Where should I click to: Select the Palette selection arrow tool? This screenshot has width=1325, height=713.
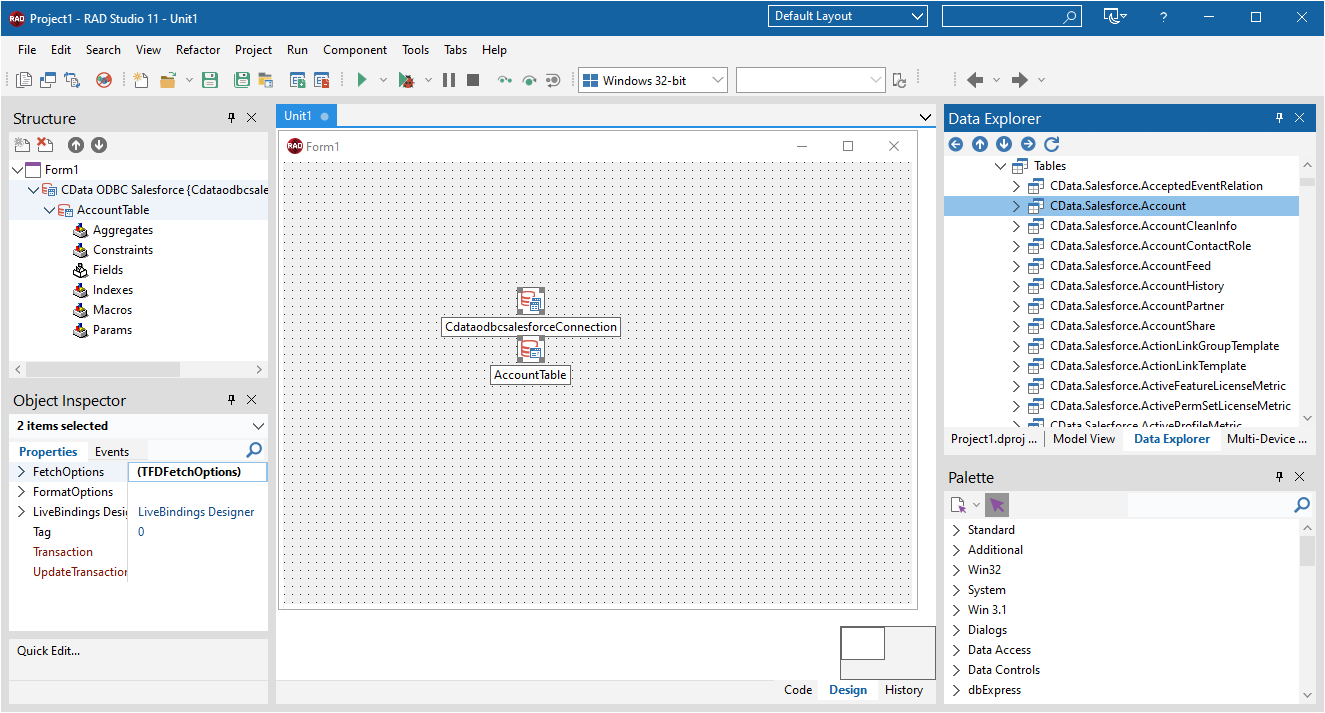click(997, 505)
